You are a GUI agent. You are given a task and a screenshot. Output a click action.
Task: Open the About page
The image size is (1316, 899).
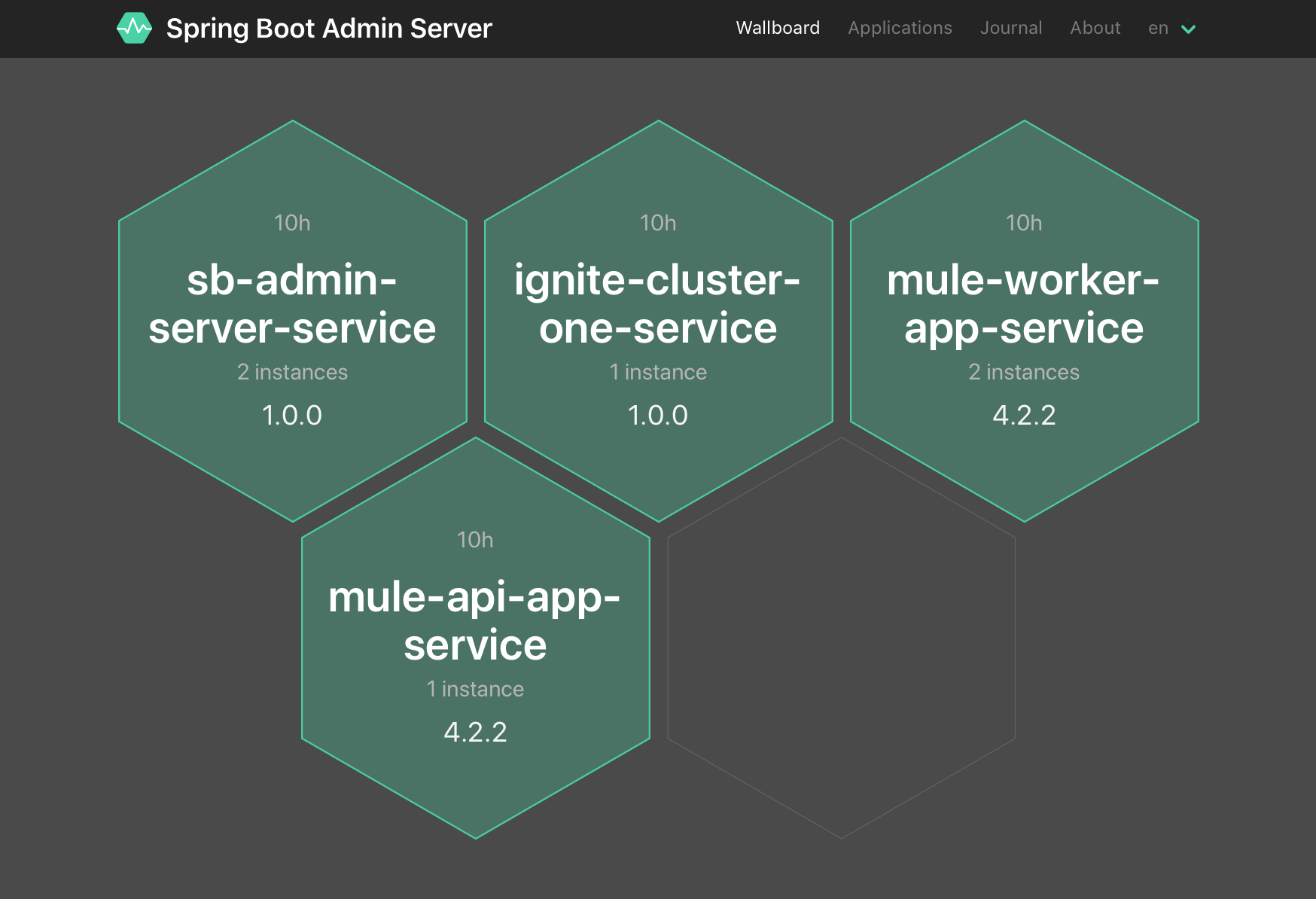point(1095,28)
